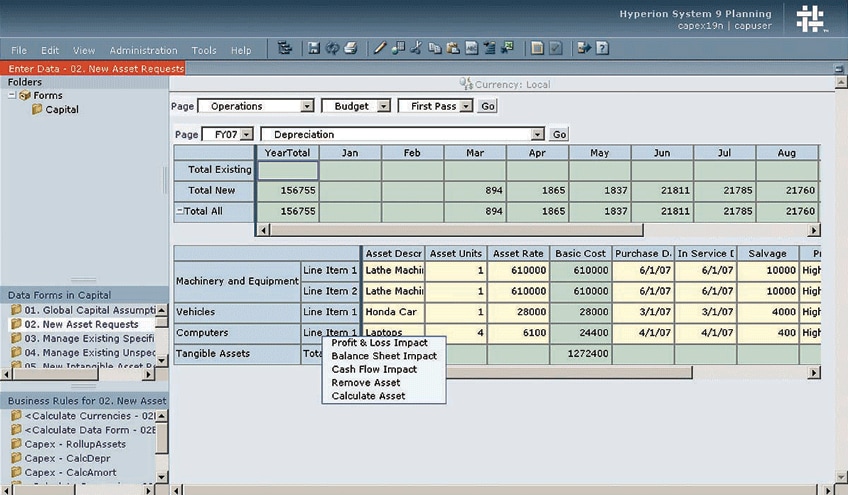Click the Paste clipboard icon
The image size is (848, 495).
pos(453,48)
